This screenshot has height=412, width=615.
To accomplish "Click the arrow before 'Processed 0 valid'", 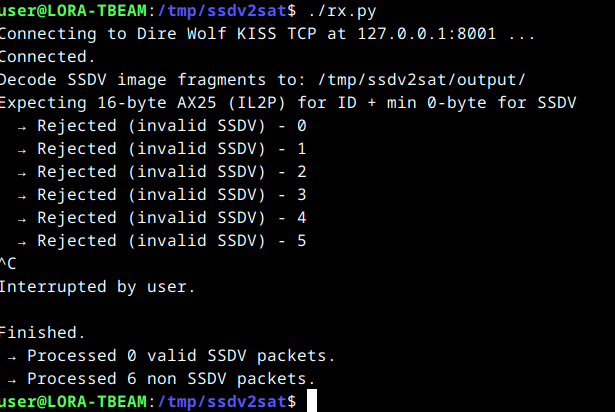I will (12, 356).
